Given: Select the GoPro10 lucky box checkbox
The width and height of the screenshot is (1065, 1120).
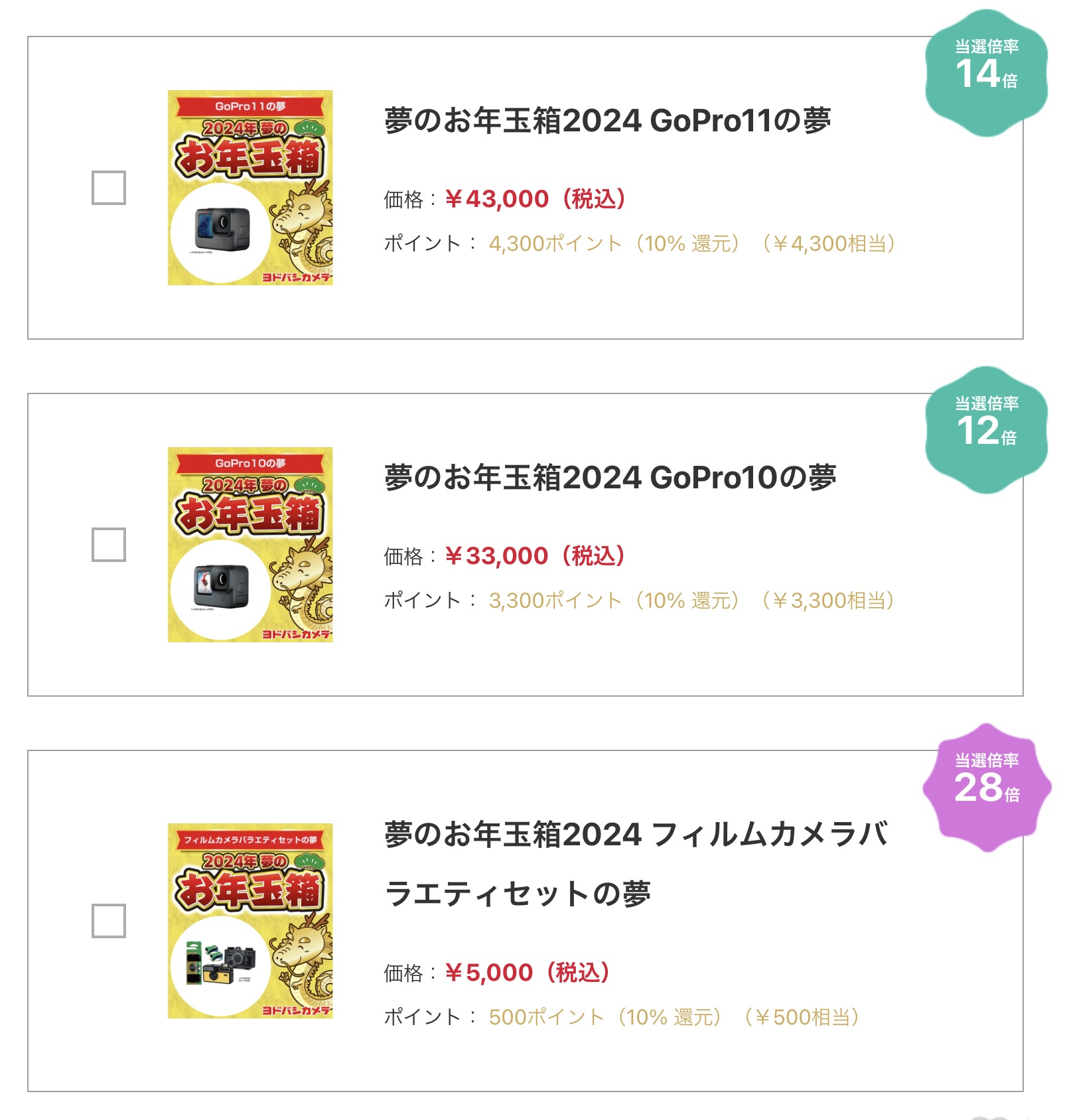Looking at the screenshot, I should tap(109, 545).
